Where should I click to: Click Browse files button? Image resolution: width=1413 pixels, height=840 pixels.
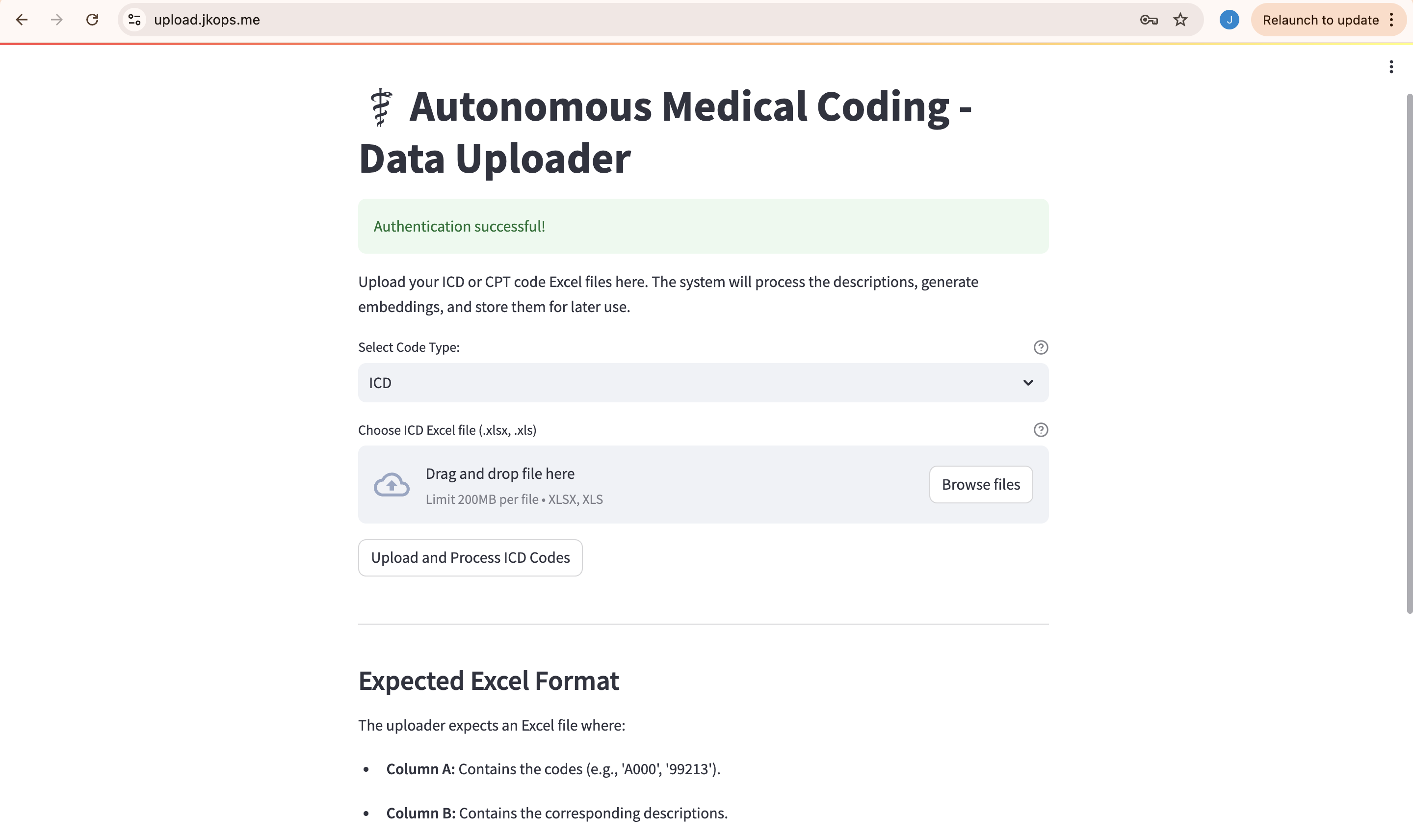(981, 485)
